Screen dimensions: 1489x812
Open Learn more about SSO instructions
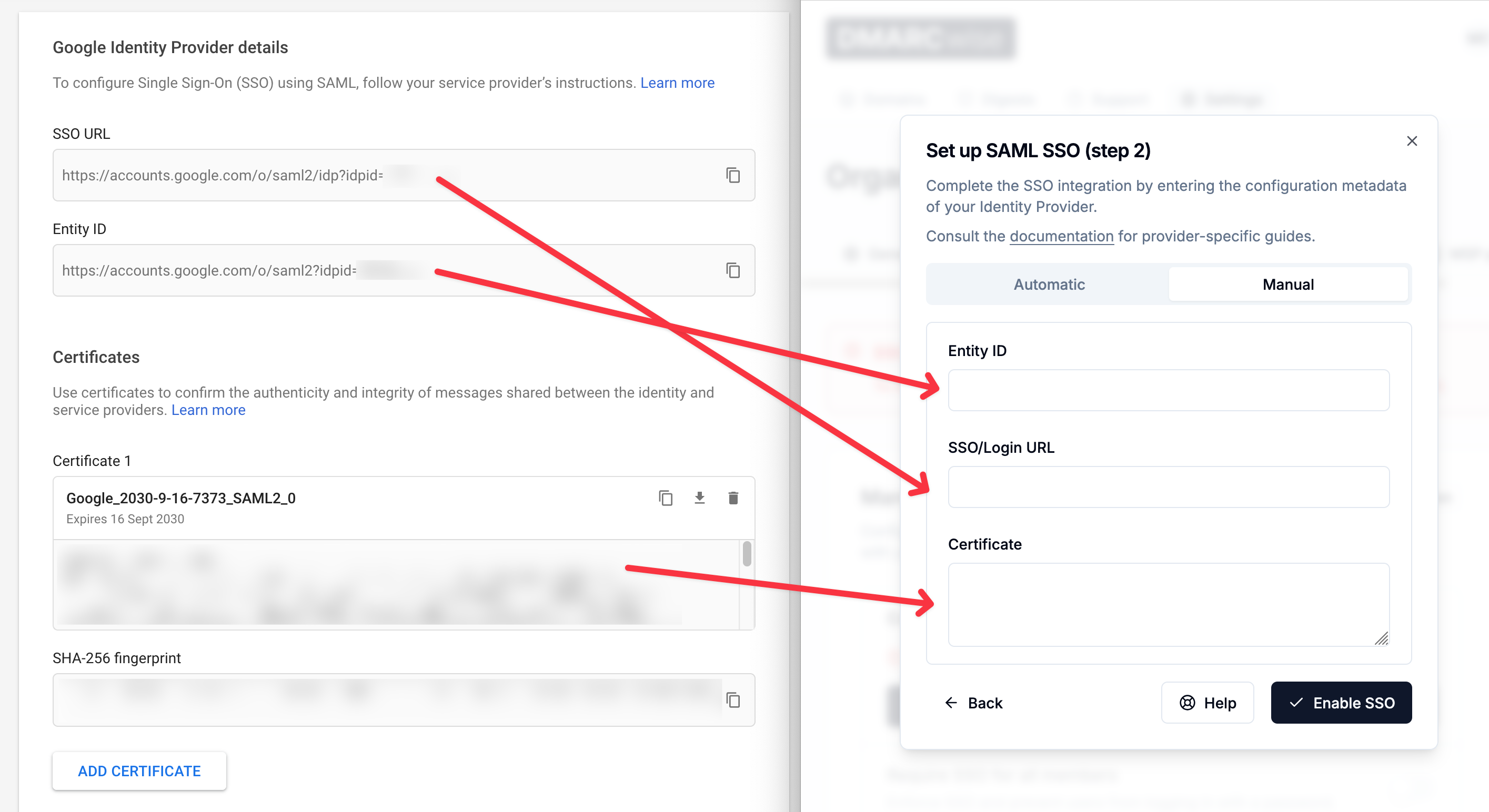point(677,83)
